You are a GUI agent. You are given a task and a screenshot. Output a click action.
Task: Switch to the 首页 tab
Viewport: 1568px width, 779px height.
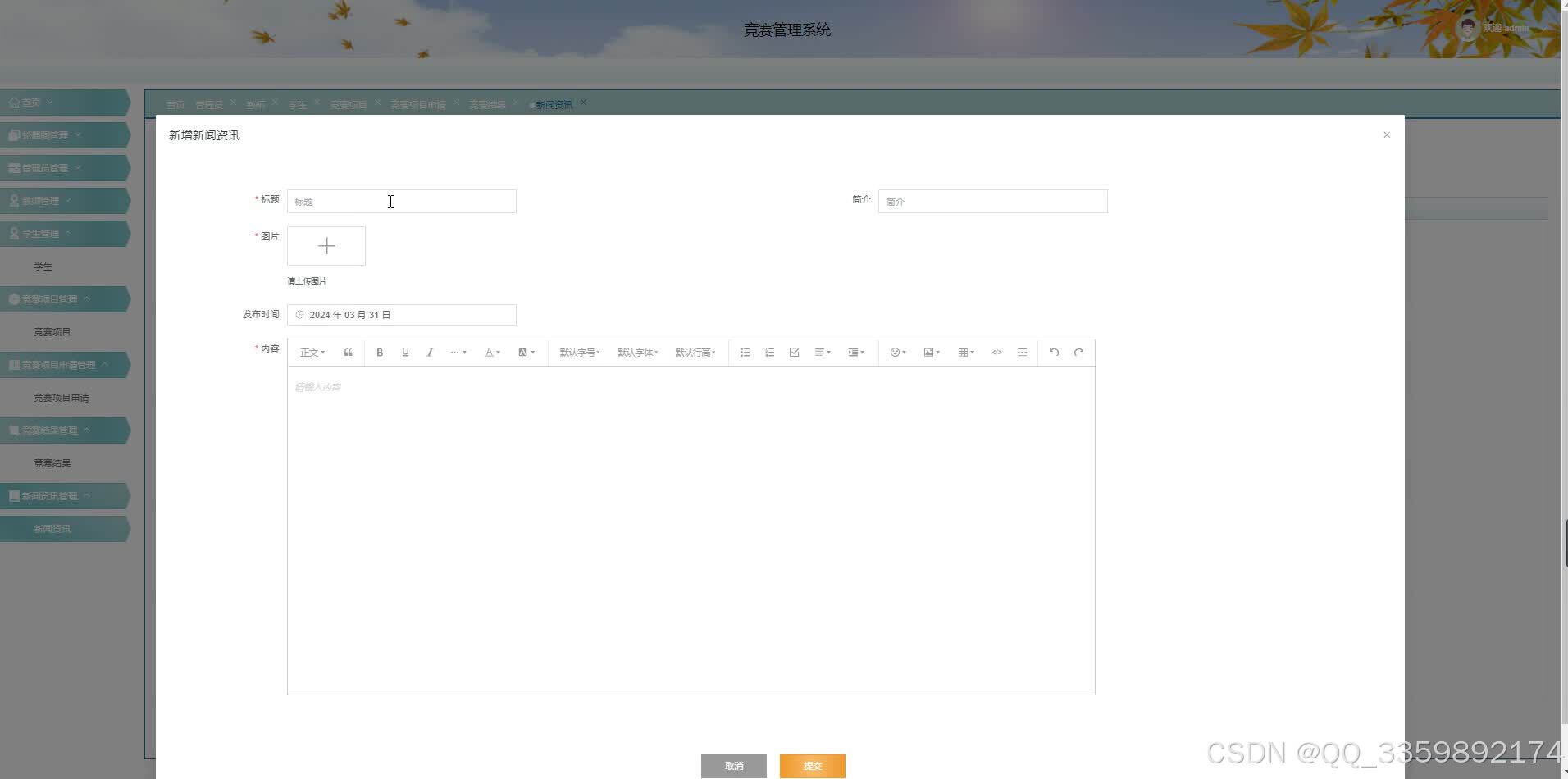(x=175, y=105)
